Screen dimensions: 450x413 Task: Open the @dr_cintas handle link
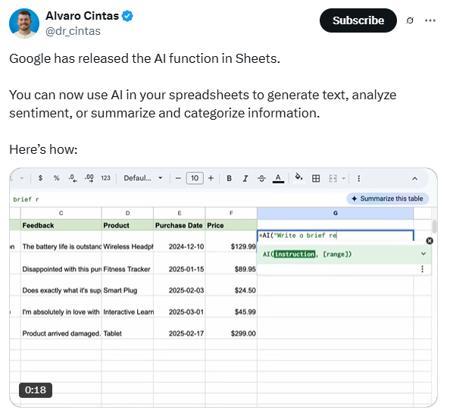coord(73,31)
